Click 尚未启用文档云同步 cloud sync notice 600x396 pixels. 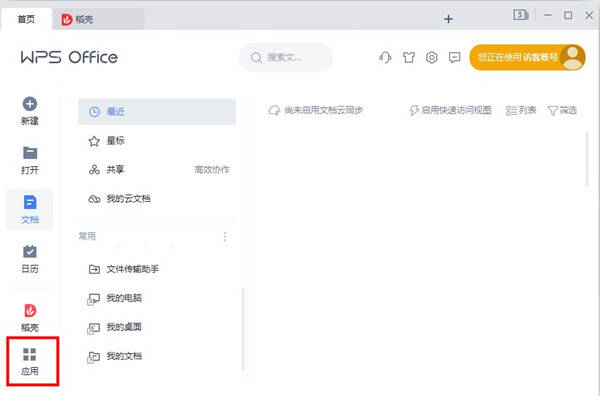coord(315,110)
